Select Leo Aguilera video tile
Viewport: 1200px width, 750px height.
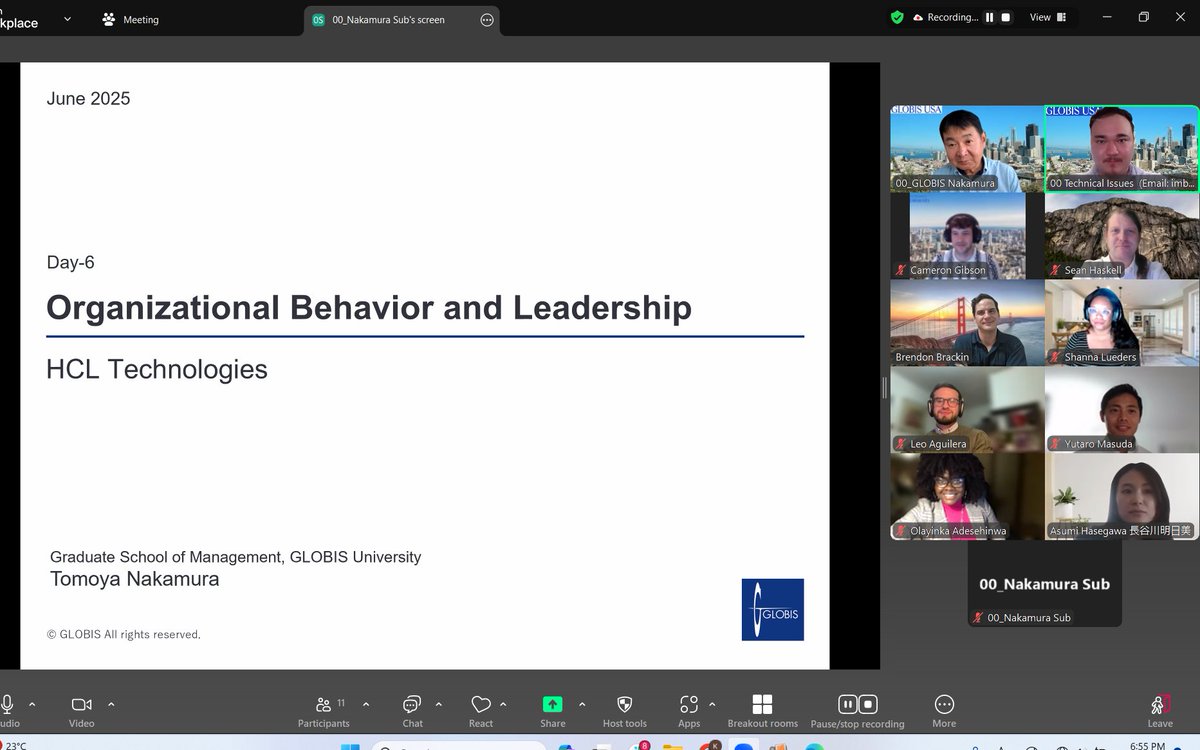[967, 409]
